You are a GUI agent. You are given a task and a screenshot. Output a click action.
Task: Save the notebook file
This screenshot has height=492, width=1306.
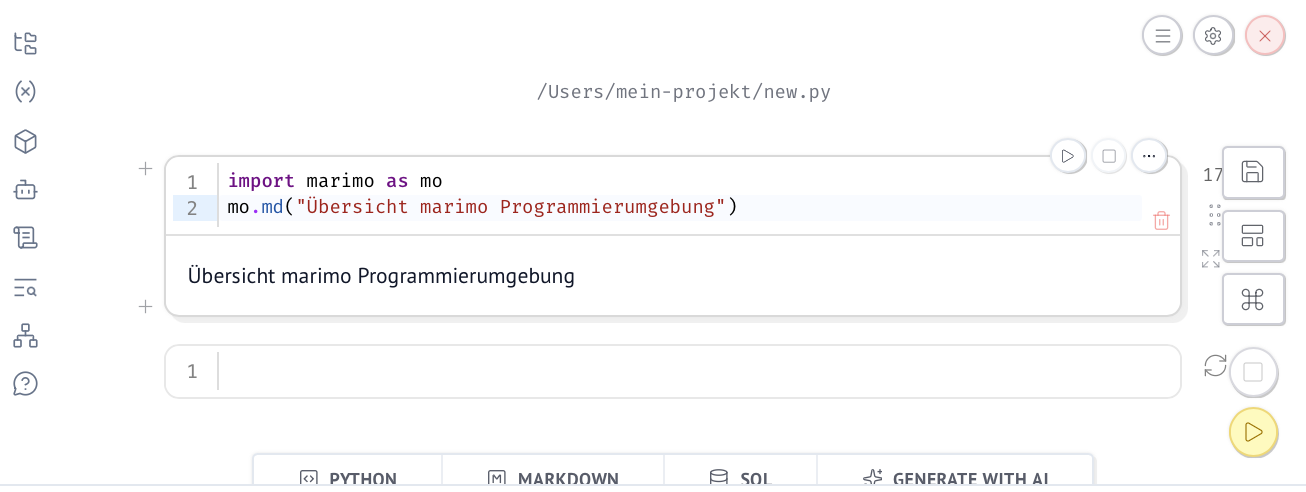click(1253, 173)
